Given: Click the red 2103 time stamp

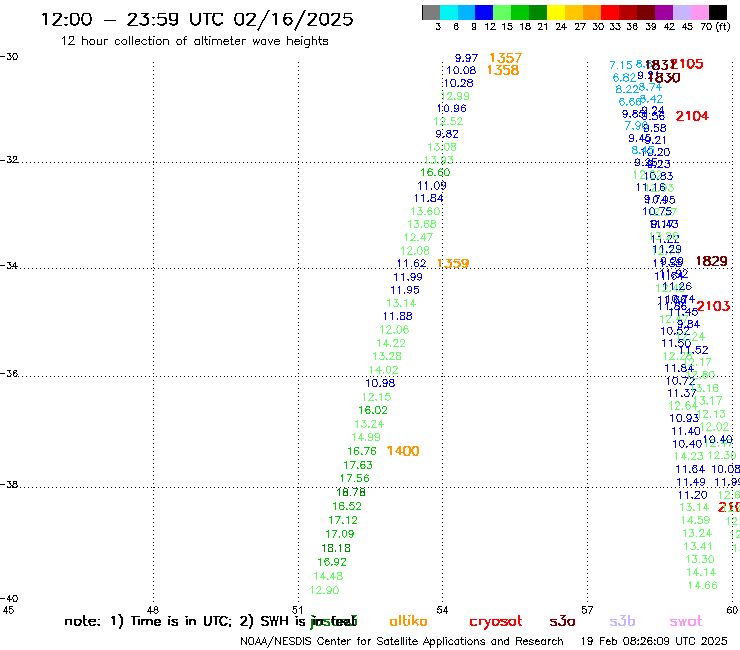Looking at the screenshot, I should (714, 306).
